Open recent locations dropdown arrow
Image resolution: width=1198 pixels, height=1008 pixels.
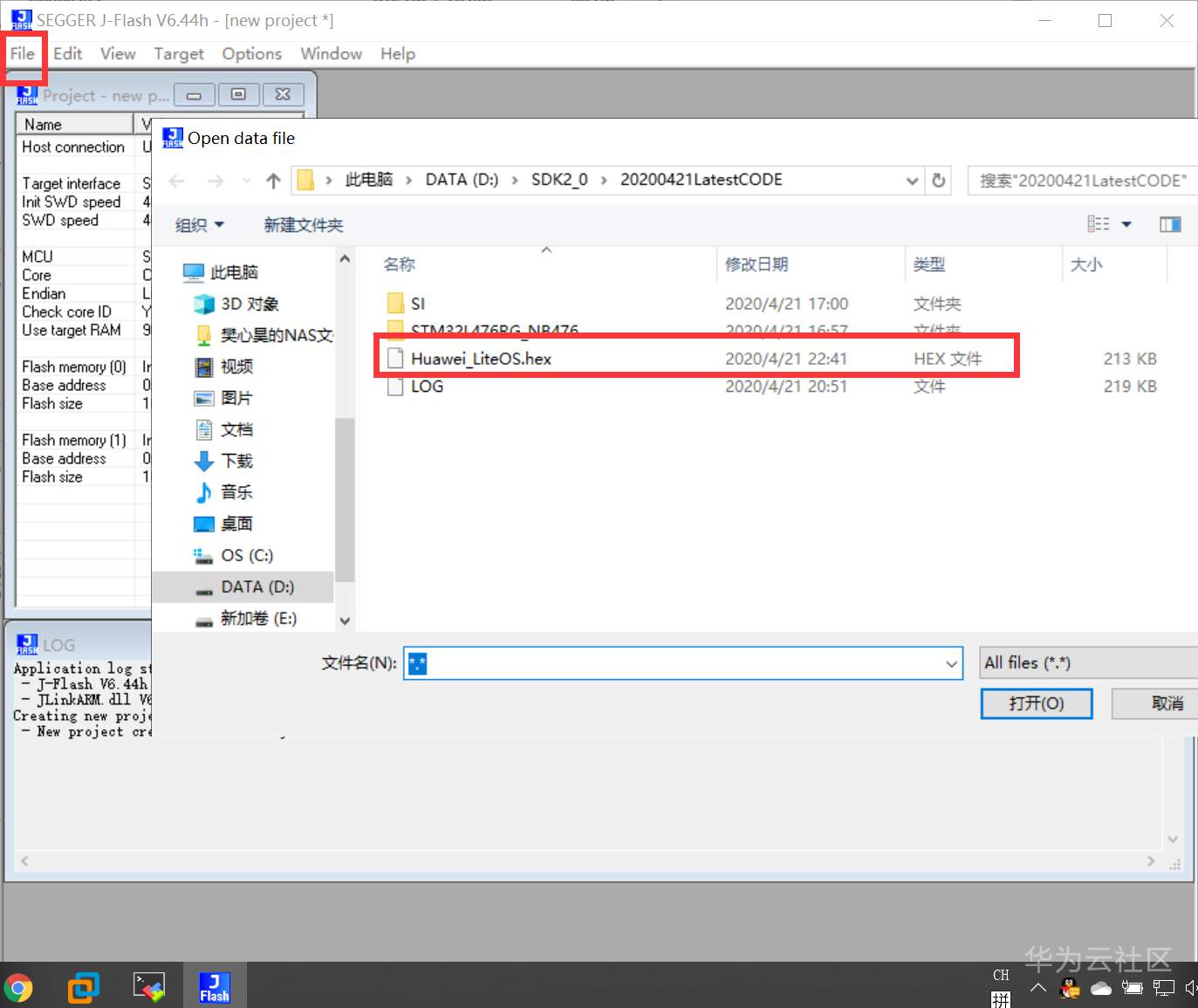click(x=246, y=181)
